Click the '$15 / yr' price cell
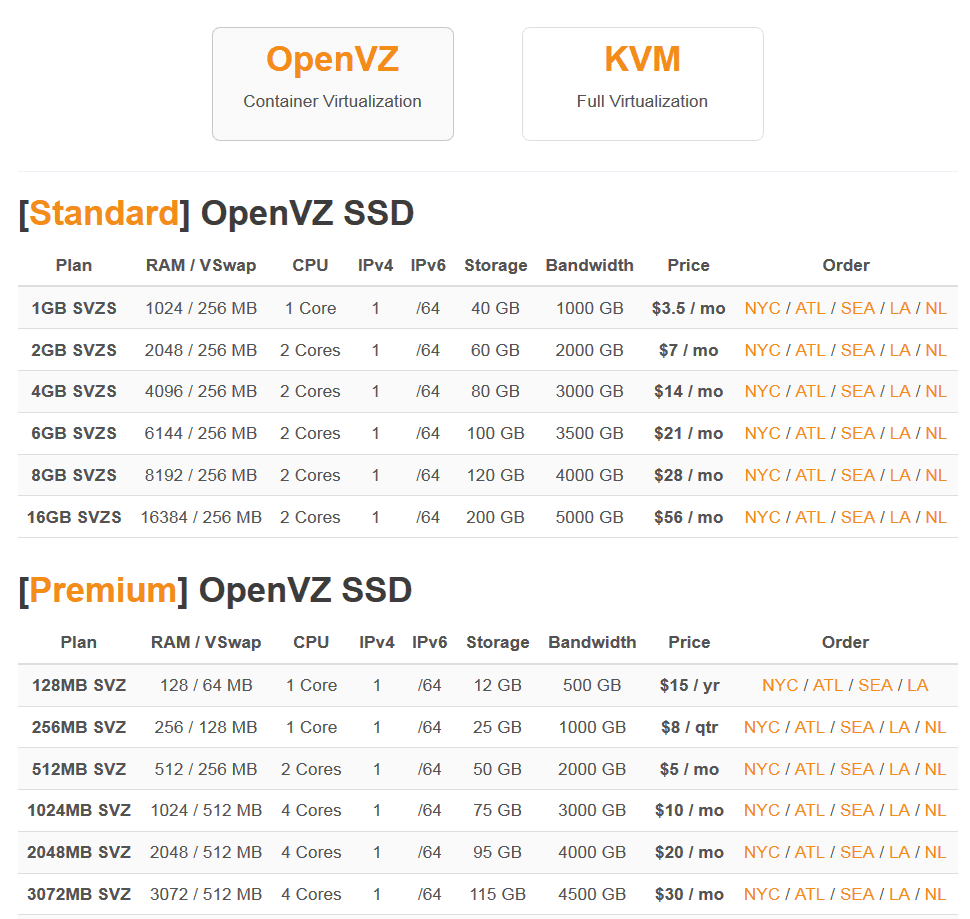The height and width of the screenshot is (919, 970). 690,685
